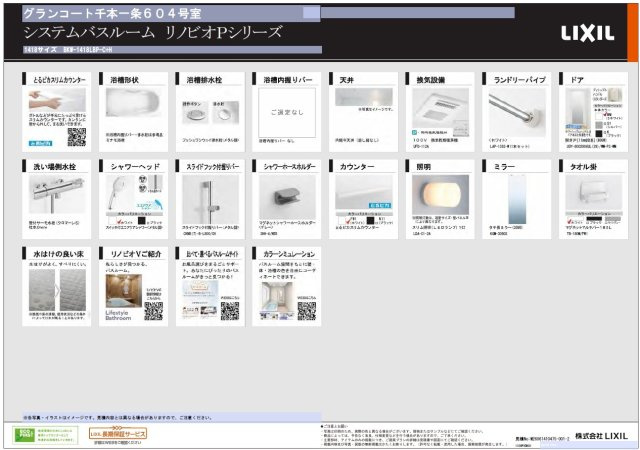Screen dimensions: 640x450
Task: Select the floor texture image under 水はけの良い床
Action: pyautogui.click(x=57, y=290)
